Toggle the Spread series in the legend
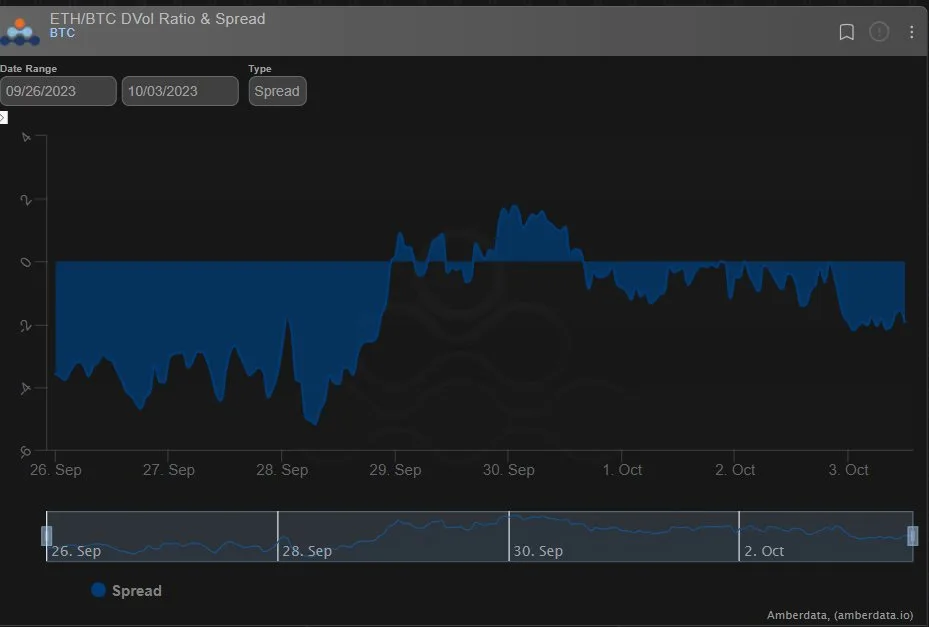The width and height of the screenshot is (929, 627). [x=126, y=590]
